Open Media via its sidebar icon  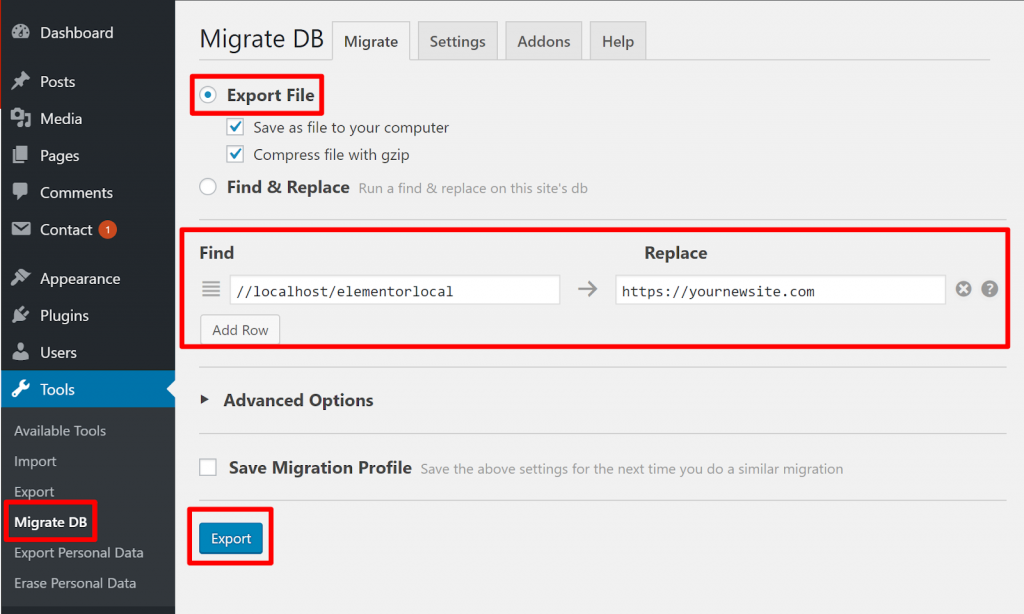click(20, 119)
